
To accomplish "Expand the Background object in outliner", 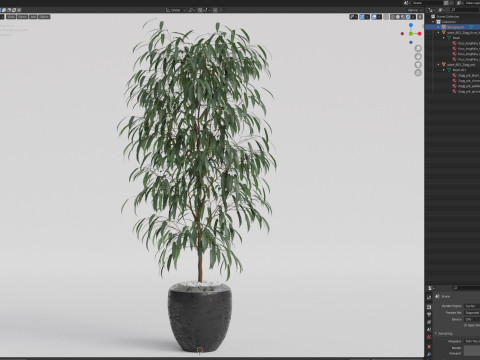I will coord(438,27).
